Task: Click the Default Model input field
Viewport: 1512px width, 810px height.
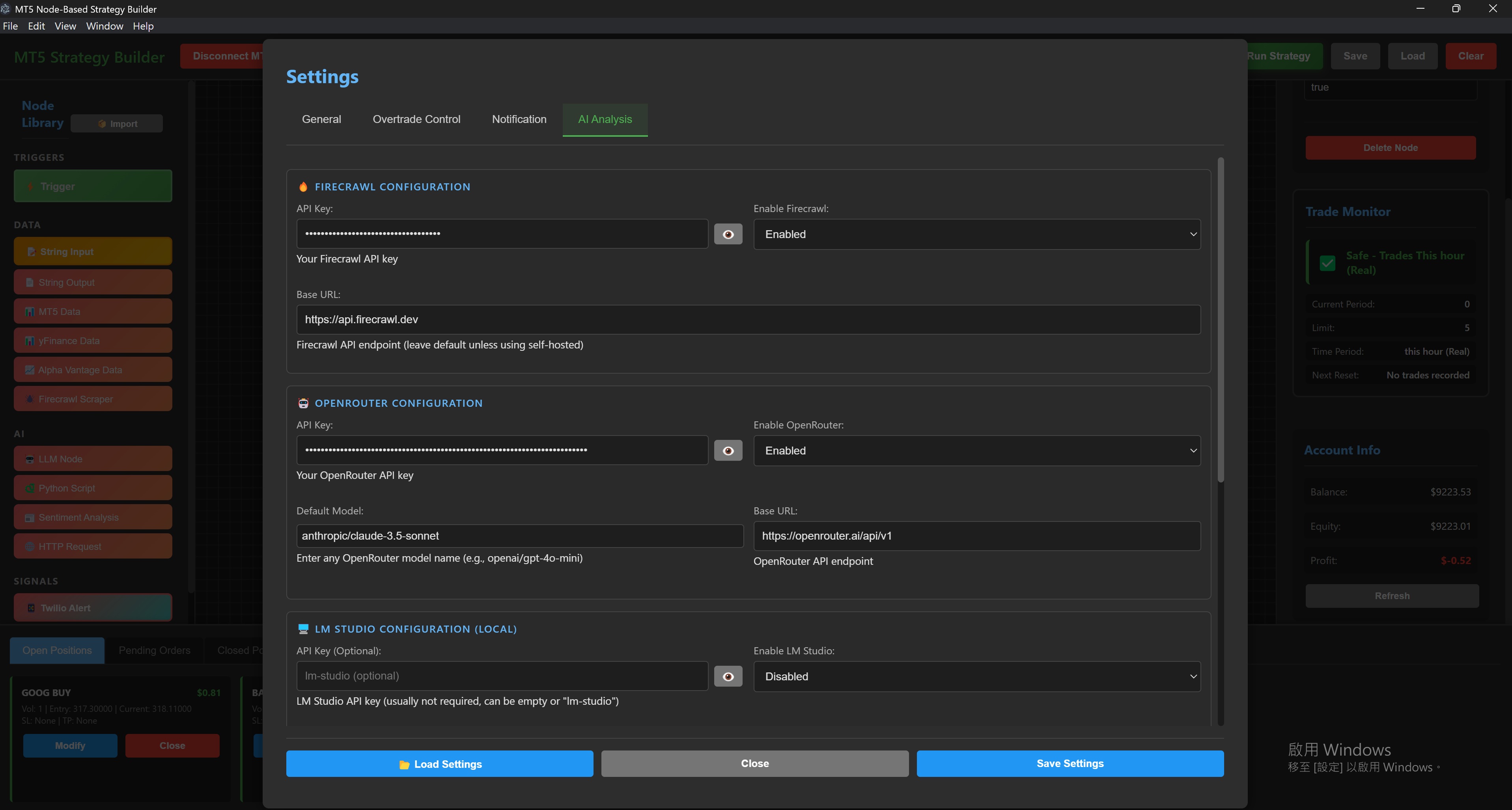Action: click(x=519, y=536)
